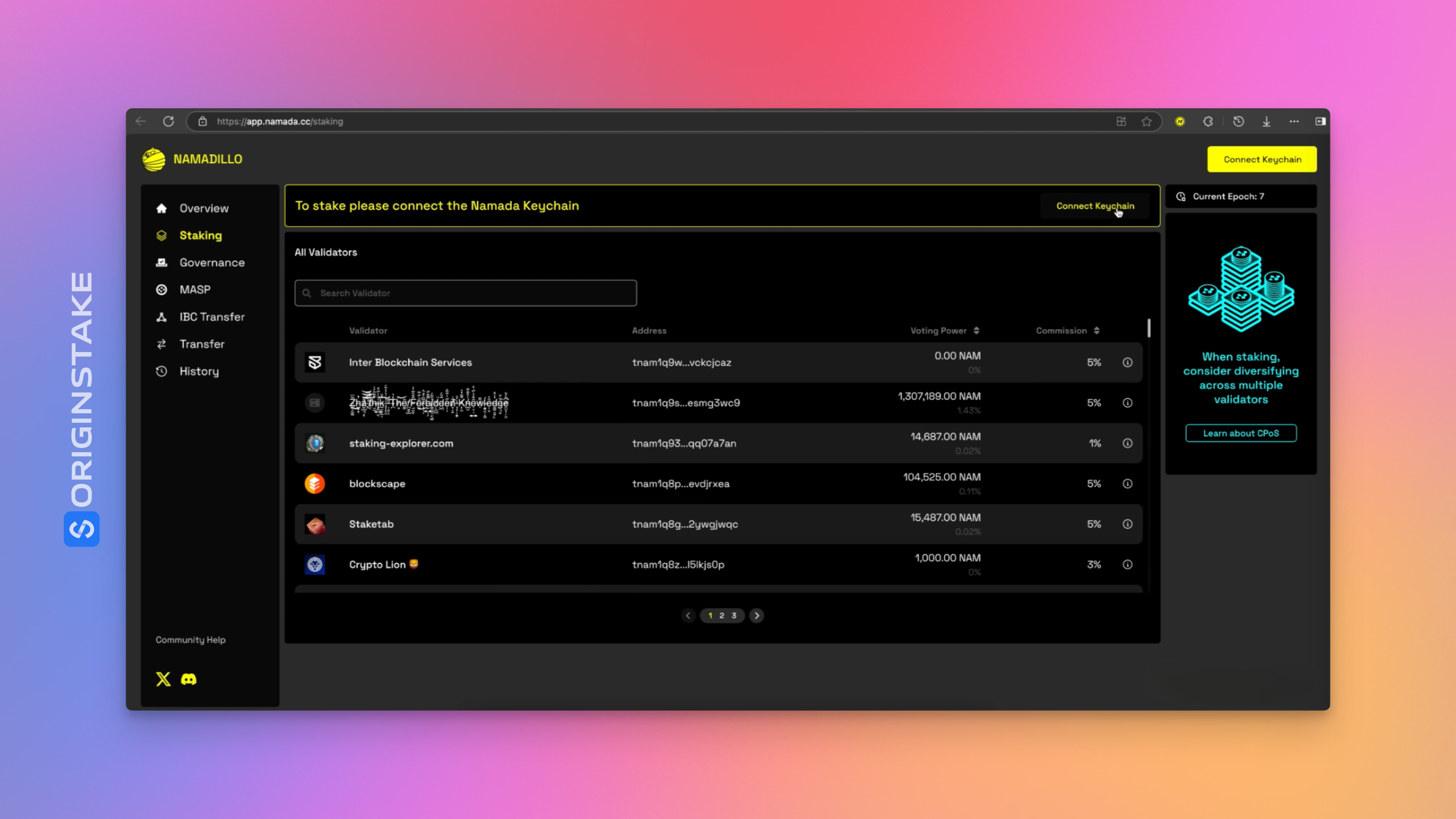Click the validators list scrollbar
Image resolution: width=1456 pixels, height=819 pixels.
tap(1149, 328)
